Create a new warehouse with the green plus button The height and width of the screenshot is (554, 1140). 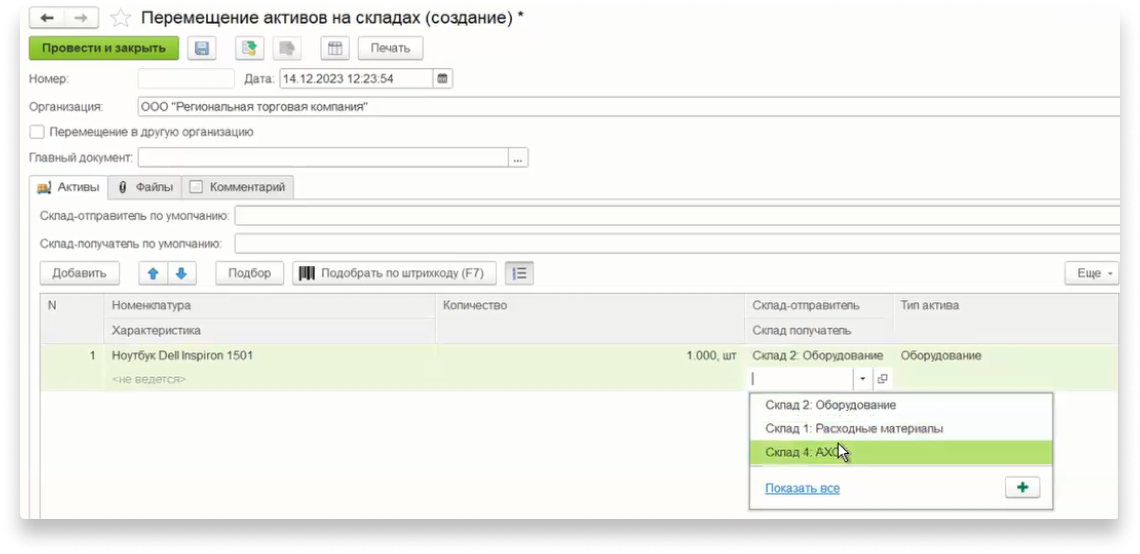click(x=1022, y=487)
